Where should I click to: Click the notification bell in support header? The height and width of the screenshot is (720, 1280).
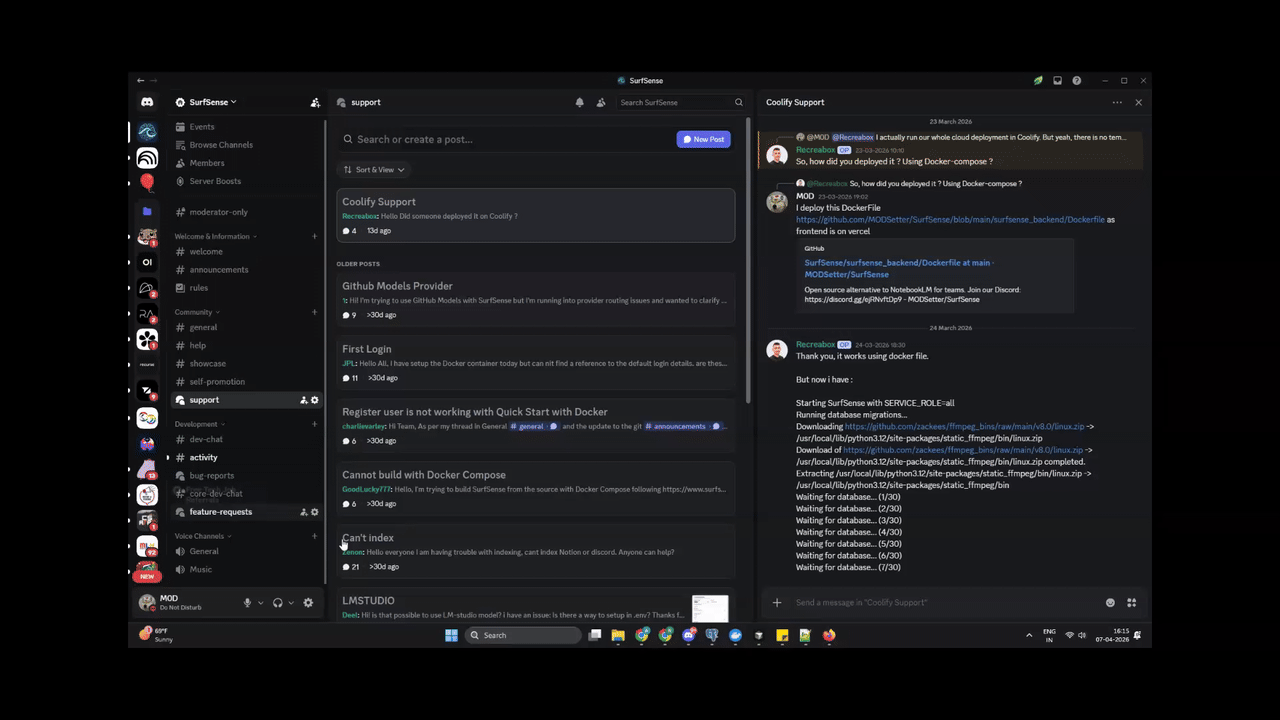pos(579,102)
